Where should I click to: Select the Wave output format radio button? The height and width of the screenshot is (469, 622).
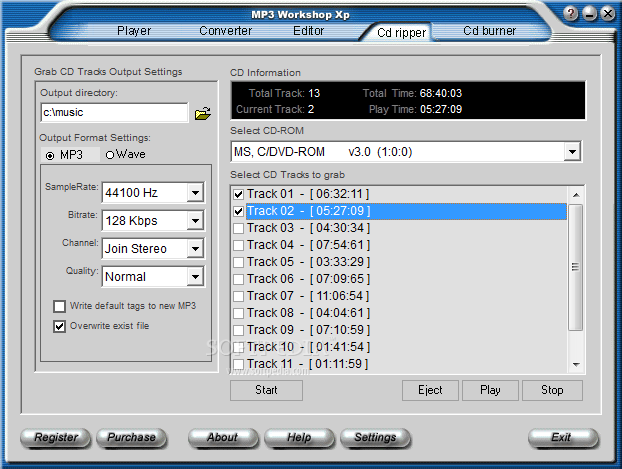pyautogui.click(x=110, y=155)
